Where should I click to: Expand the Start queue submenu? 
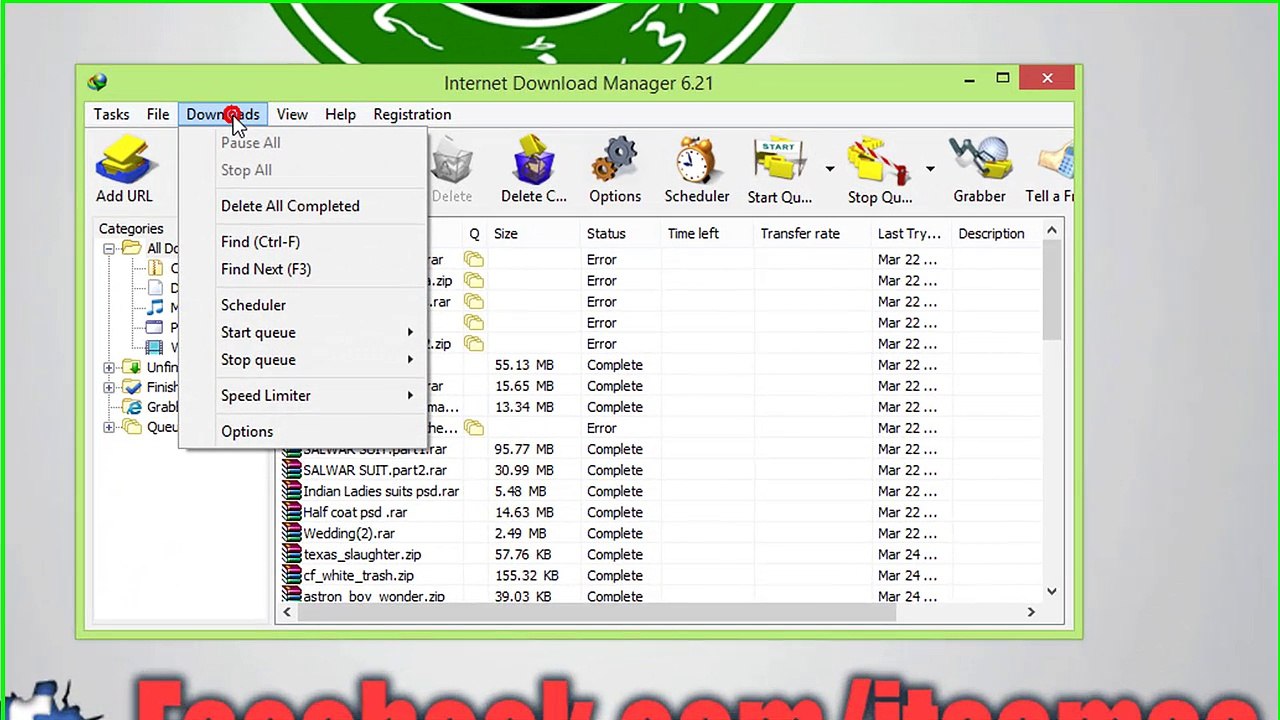point(410,332)
